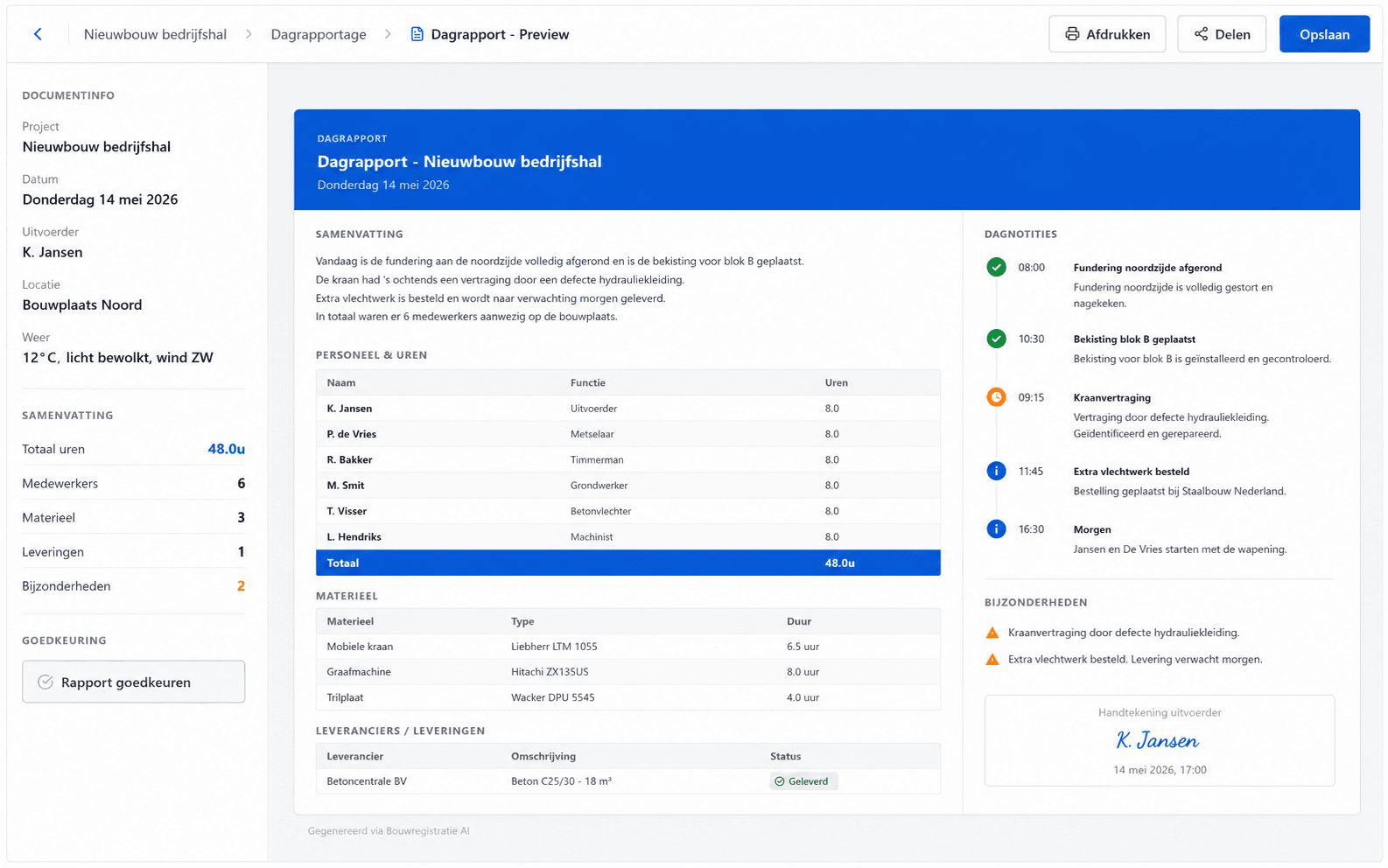This screenshot has height=868, width=1388.
Task: Click chevron separator after Dagrapportage breadcrumb
Action: click(388, 34)
